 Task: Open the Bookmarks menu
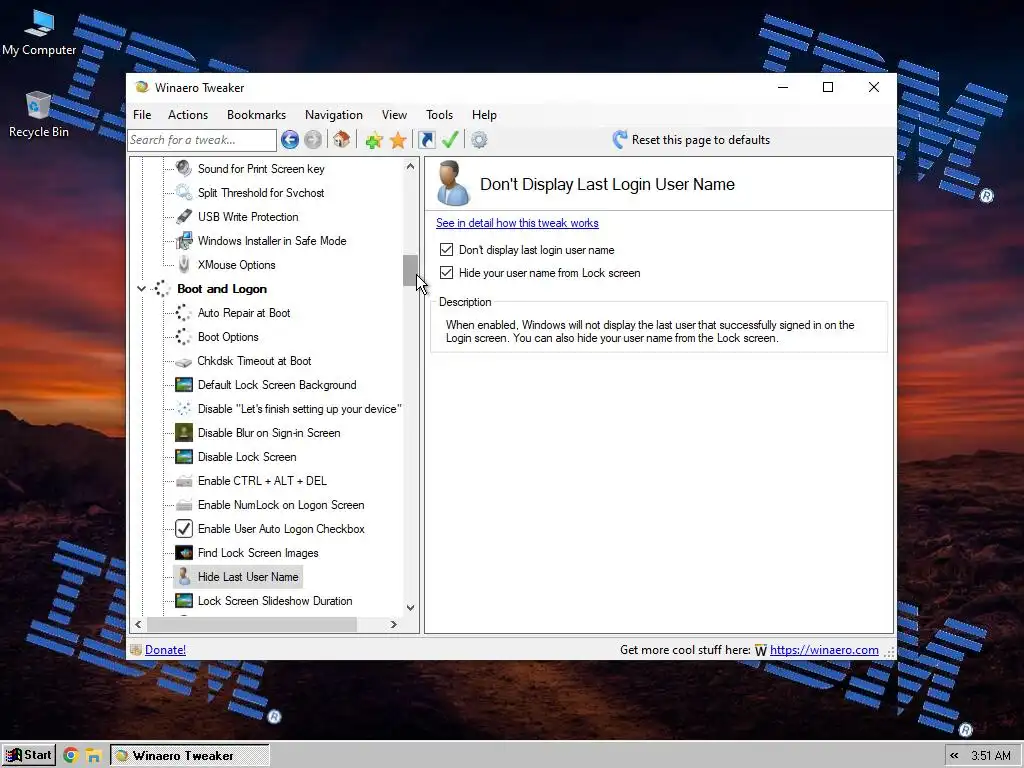[257, 115]
